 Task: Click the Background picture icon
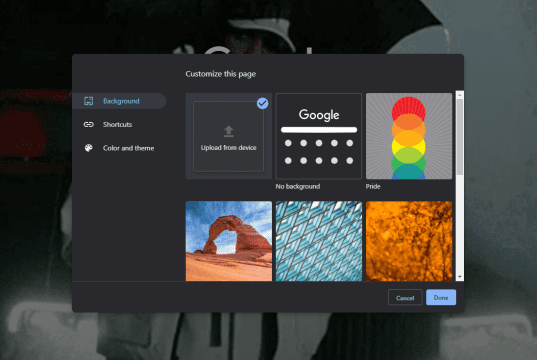89,101
